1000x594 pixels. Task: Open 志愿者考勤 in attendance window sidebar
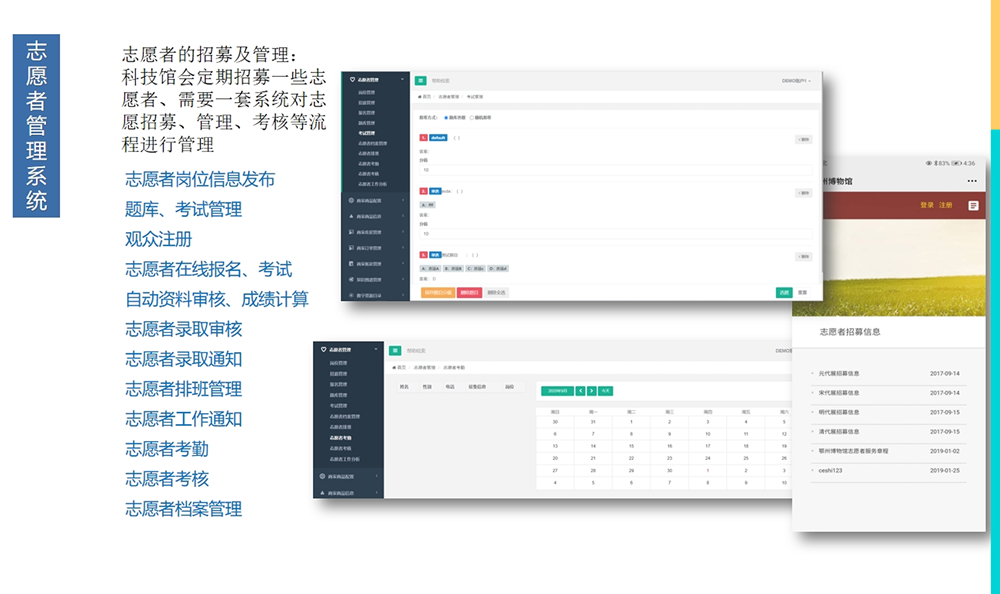pyautogui.click(x=341, y=438)
